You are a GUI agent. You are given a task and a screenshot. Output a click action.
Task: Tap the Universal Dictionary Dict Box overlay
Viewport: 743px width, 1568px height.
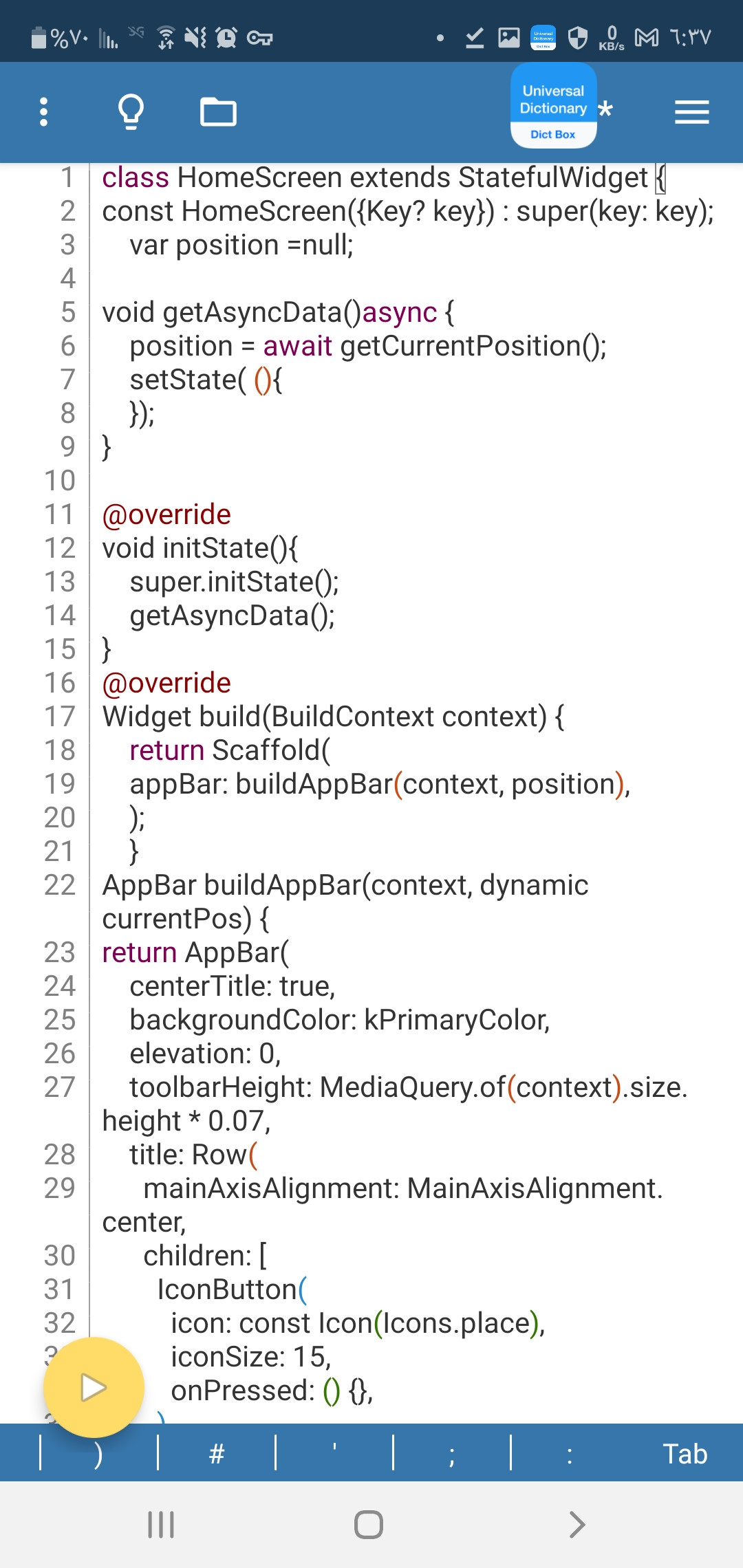[x=553, y=105]
